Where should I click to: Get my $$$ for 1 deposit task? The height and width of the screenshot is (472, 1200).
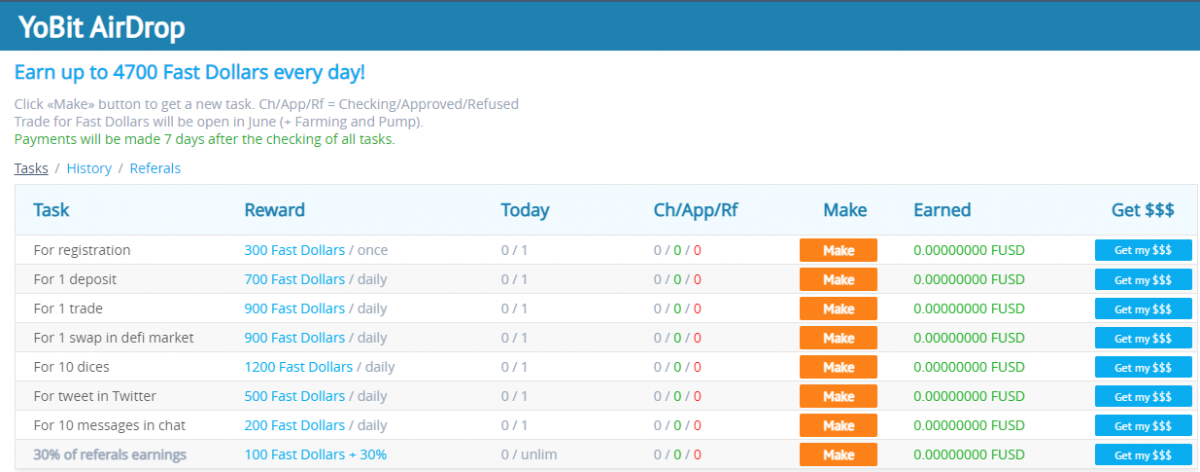(x=1143, y=279)
